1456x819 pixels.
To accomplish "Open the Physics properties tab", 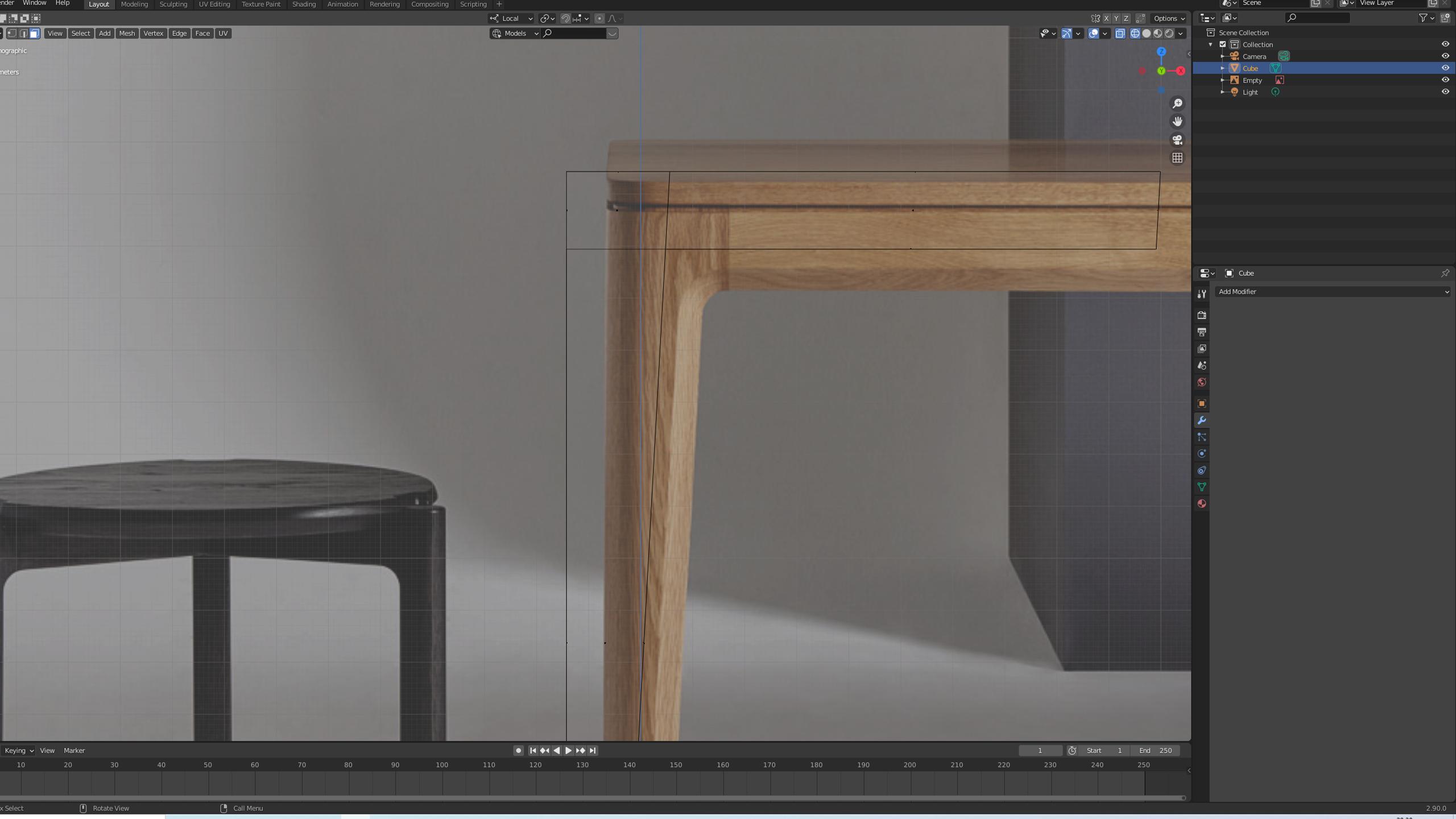I will pos(1201,454).
